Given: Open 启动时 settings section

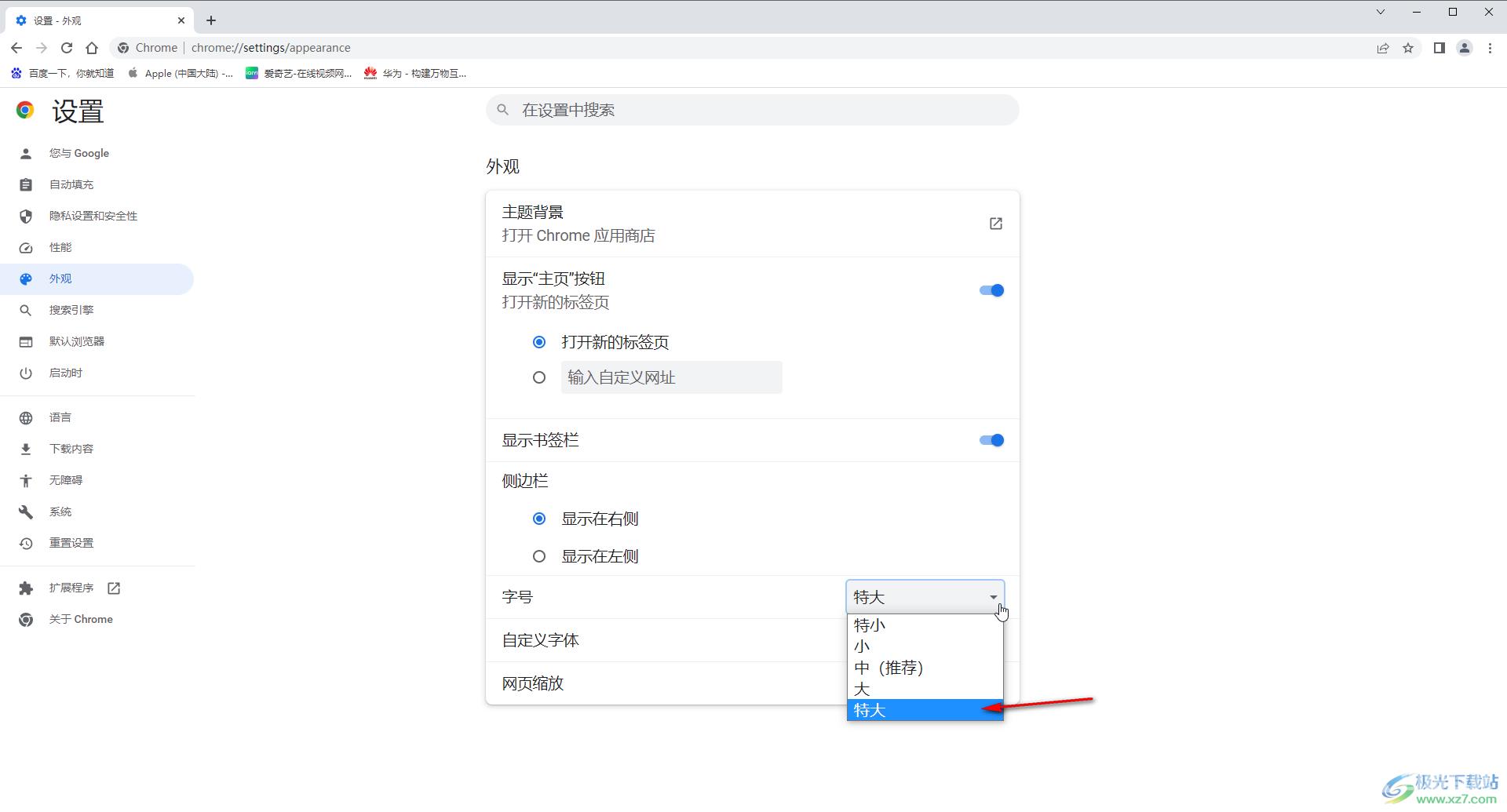Looking at the screenshot, I should click(x=97, y=373).
